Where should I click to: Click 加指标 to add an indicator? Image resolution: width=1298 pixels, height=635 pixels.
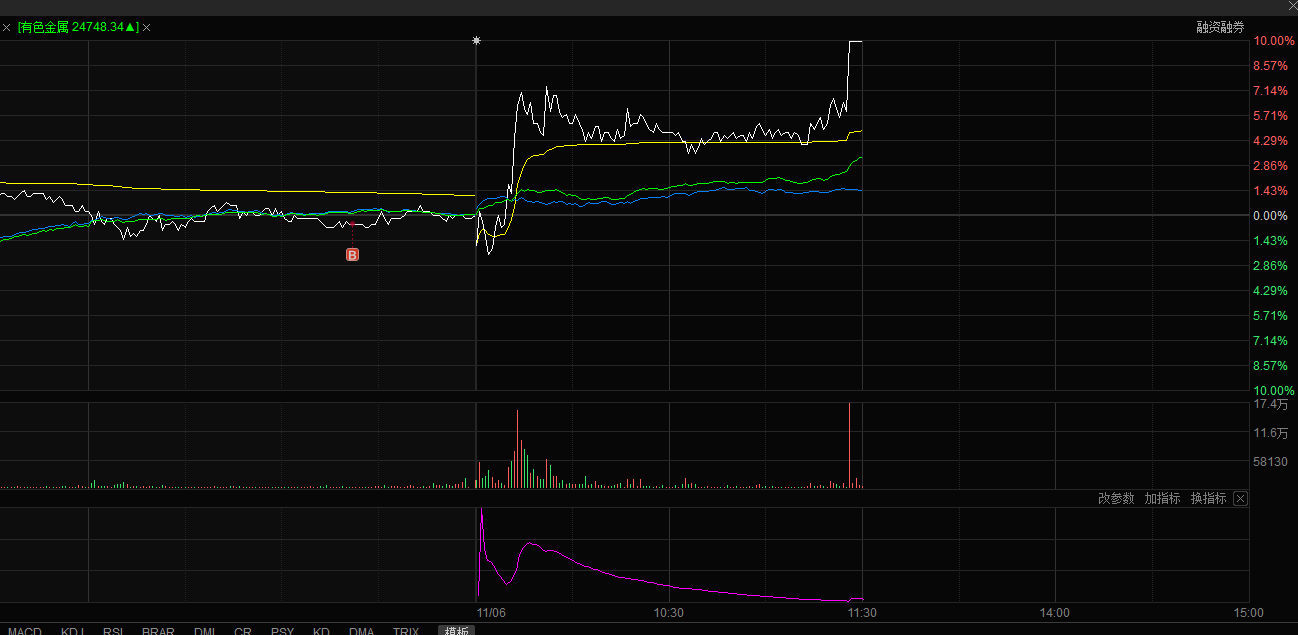coord(1162,498)
